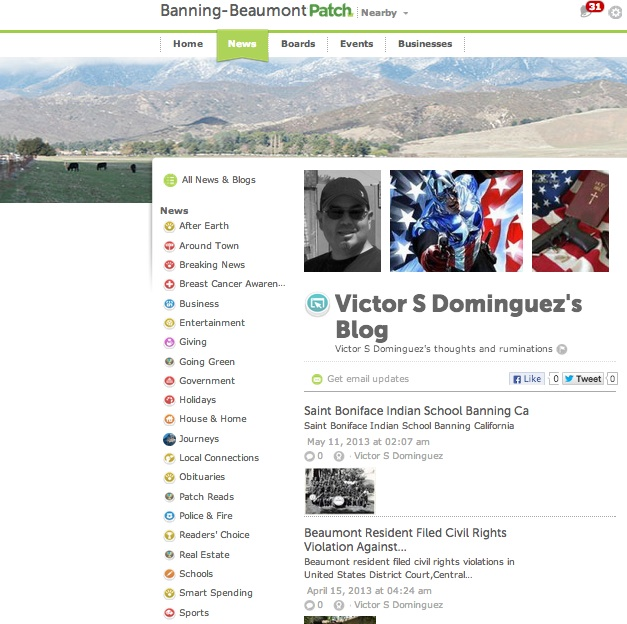Open the Saint Boniface school photo thumbnail
The width and height of the screenshot is (627, 624).
tap(339, 491)
